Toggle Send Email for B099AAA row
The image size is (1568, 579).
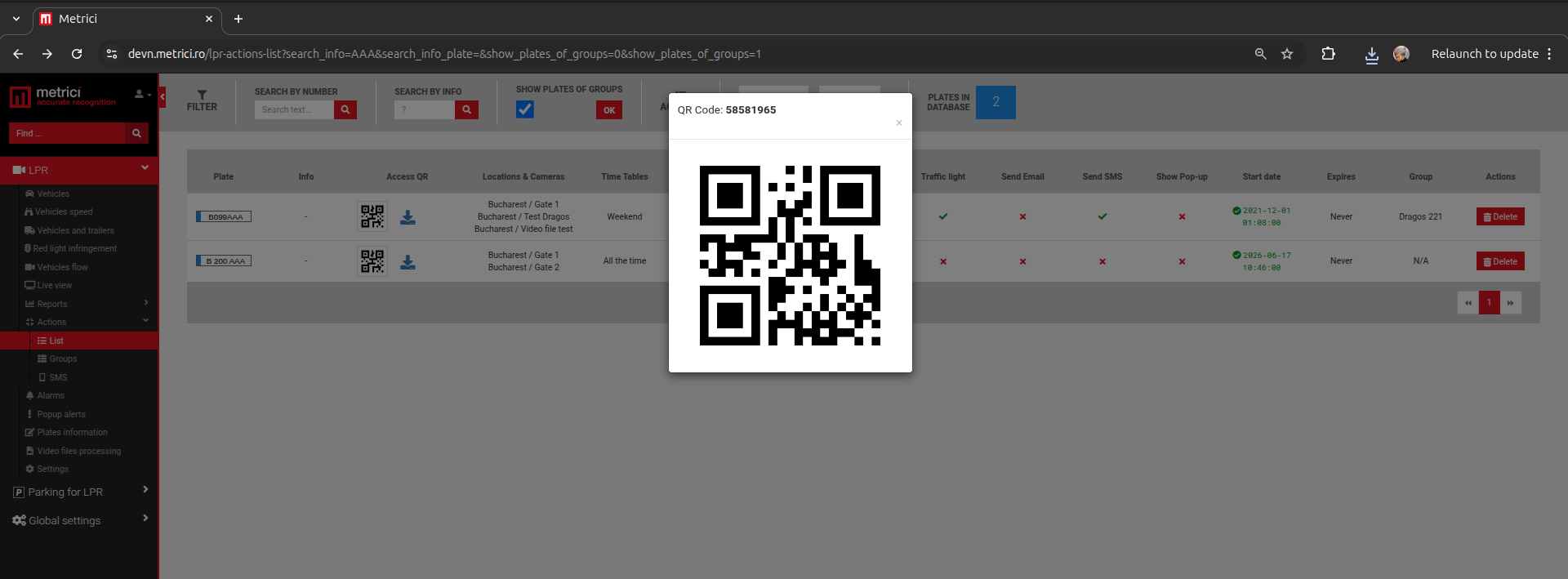pos(1022,216)
